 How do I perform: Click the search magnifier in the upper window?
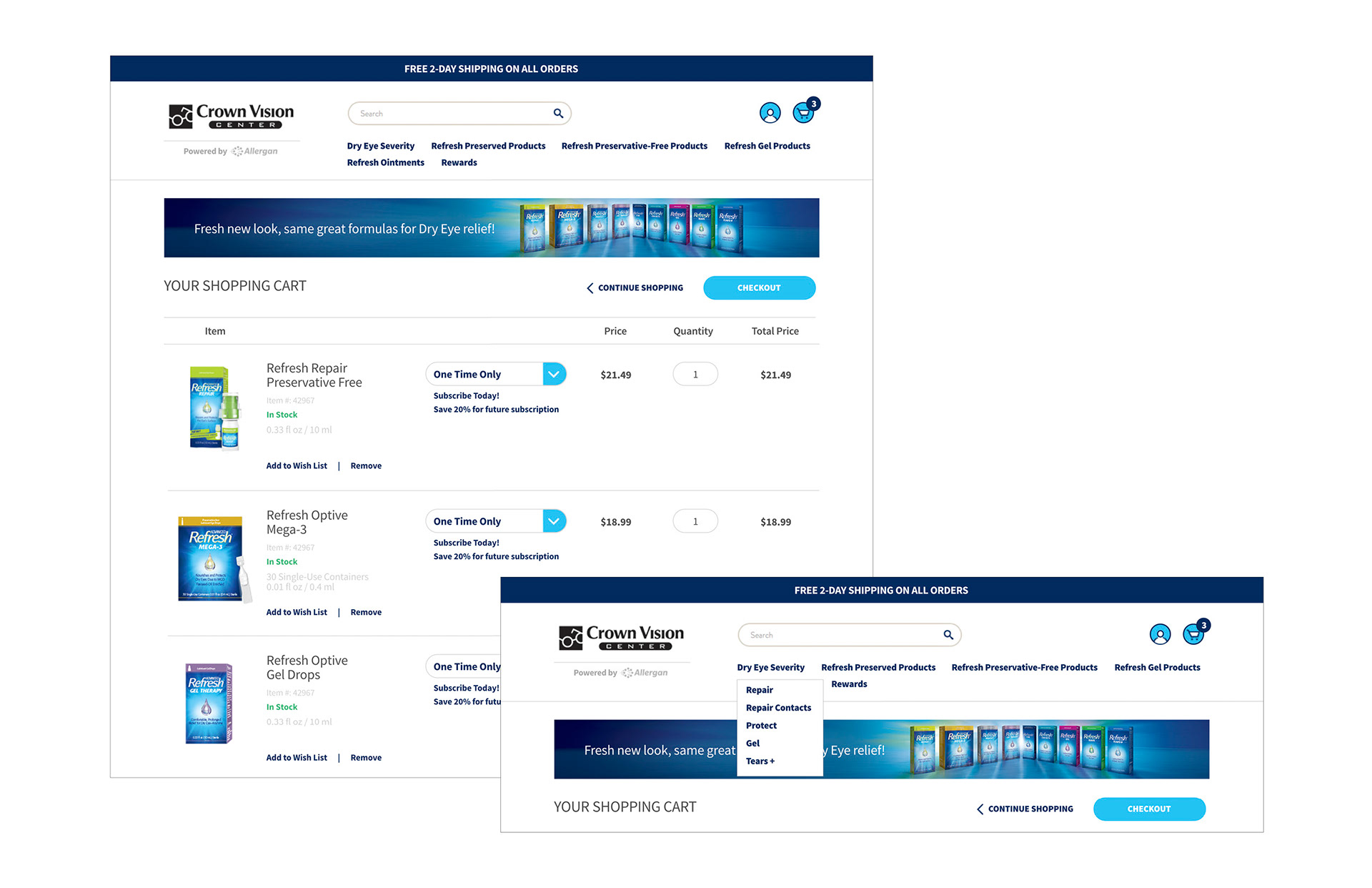tap(558, 113)
